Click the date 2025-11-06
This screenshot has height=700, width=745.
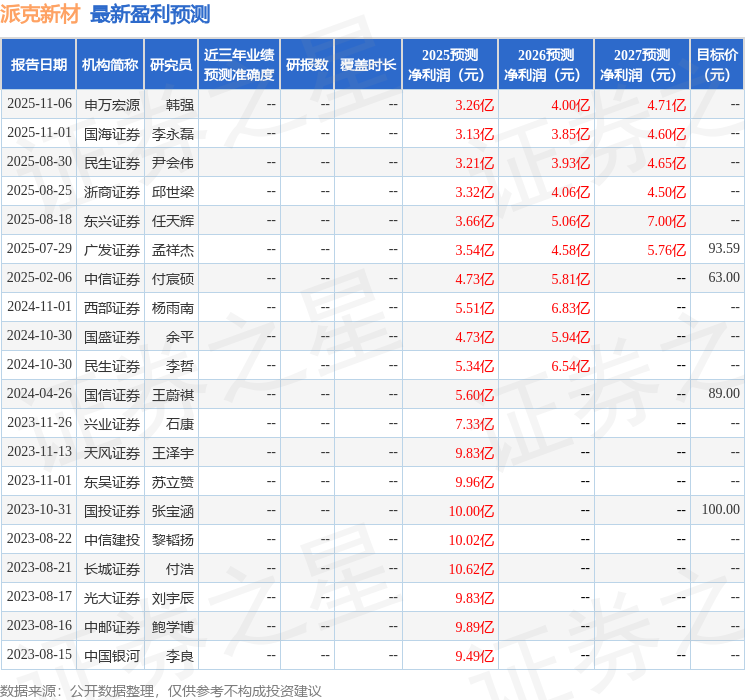point(39,104)
